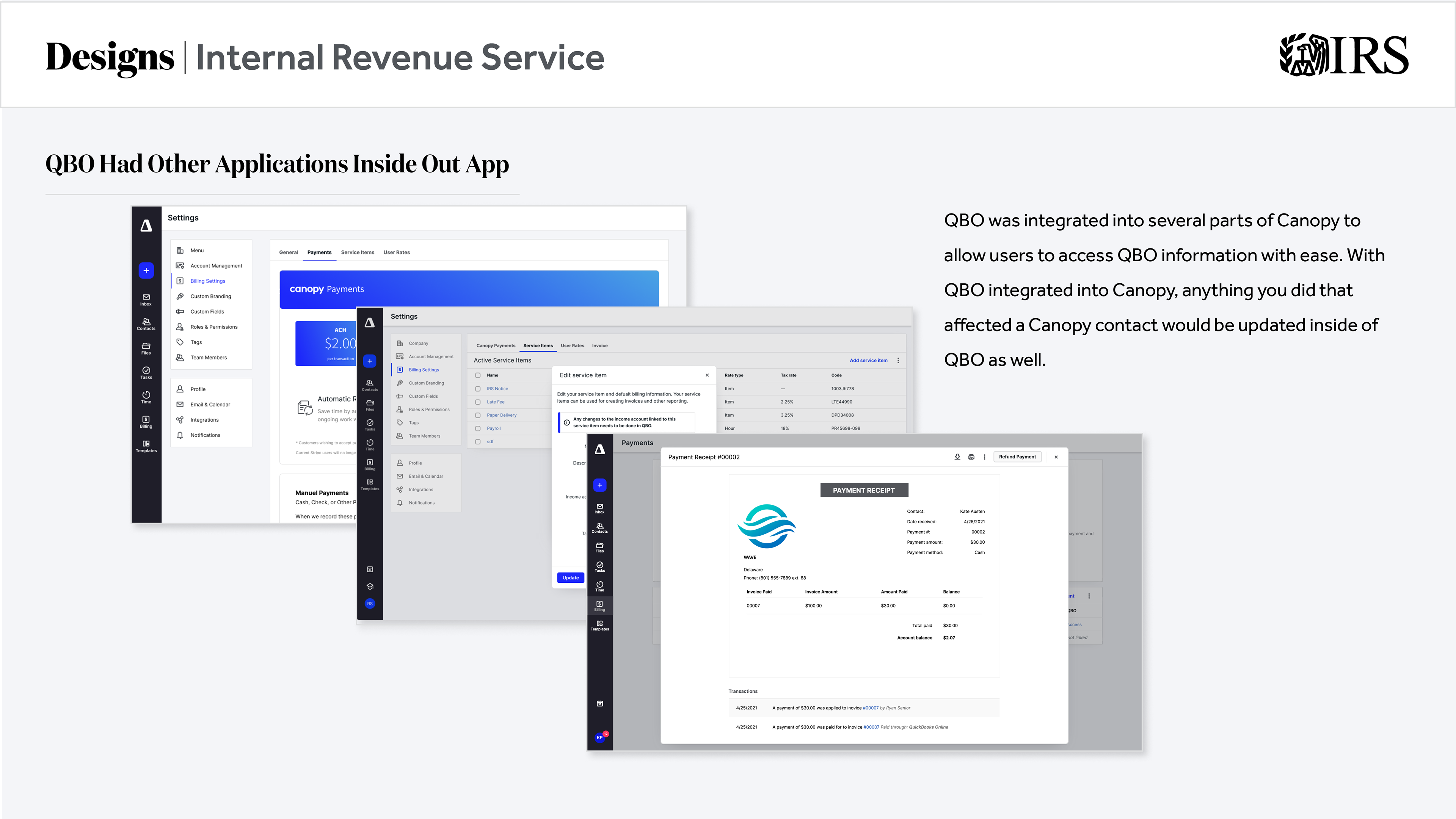Click the plus button in middle Settings window sidebar
Viewport: 1456px width, 819px height.
(370, 361)
